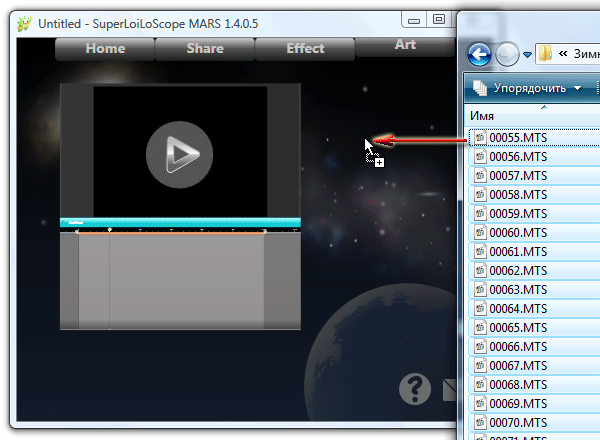Screen dimensions: 600x440
Task: Click the SuperLoiLoScope app icon in title bar
Action: 24,24
